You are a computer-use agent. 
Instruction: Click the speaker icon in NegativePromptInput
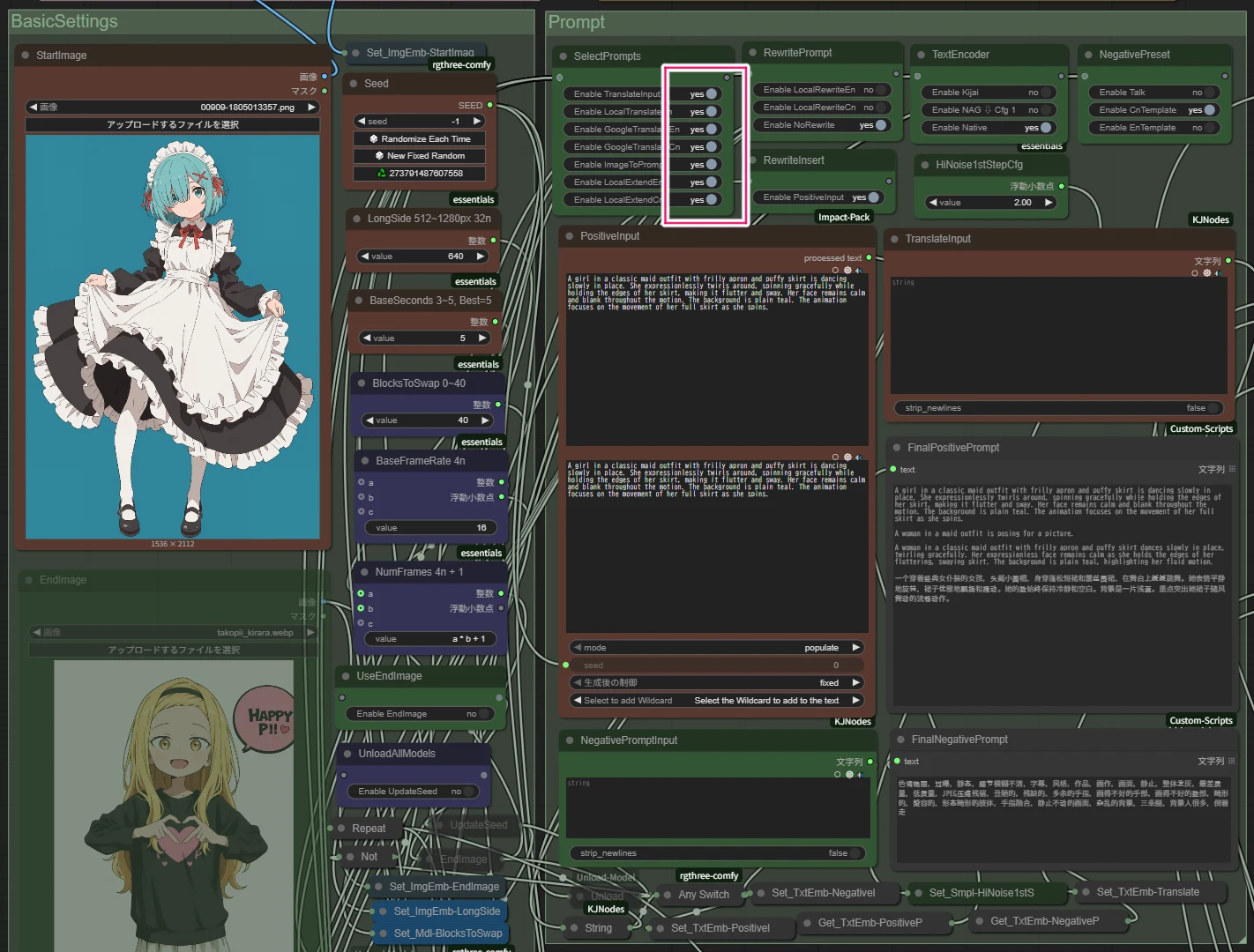click(x=860, y=775)
